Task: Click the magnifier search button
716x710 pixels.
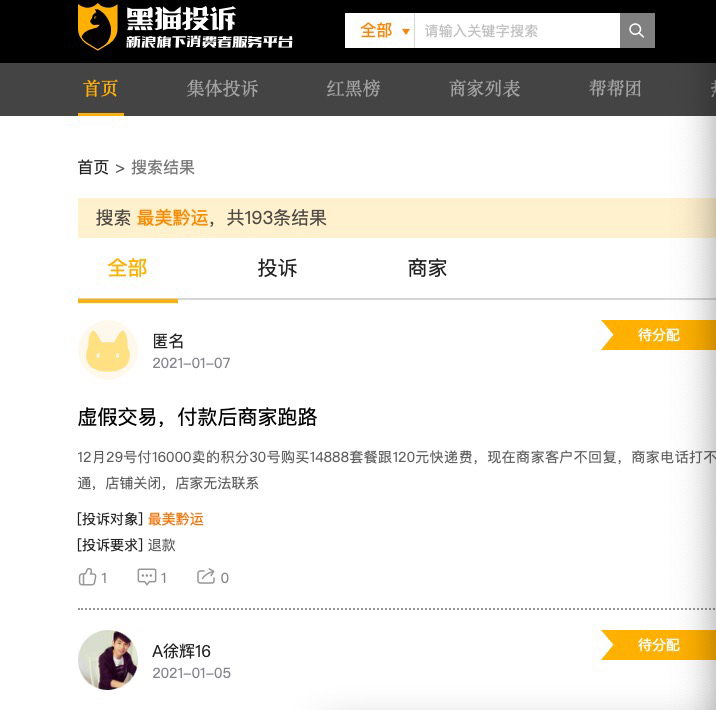Action: pos(637,31)
